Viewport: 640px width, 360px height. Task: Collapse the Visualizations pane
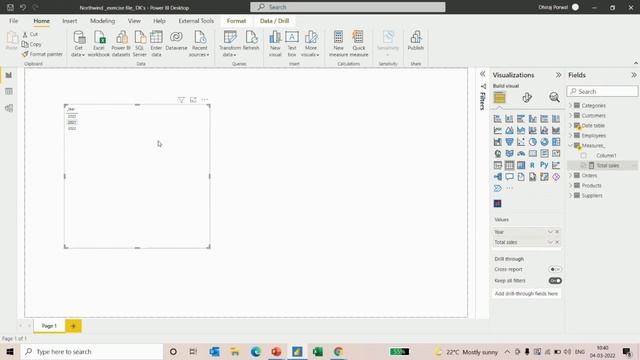[558, 75]
